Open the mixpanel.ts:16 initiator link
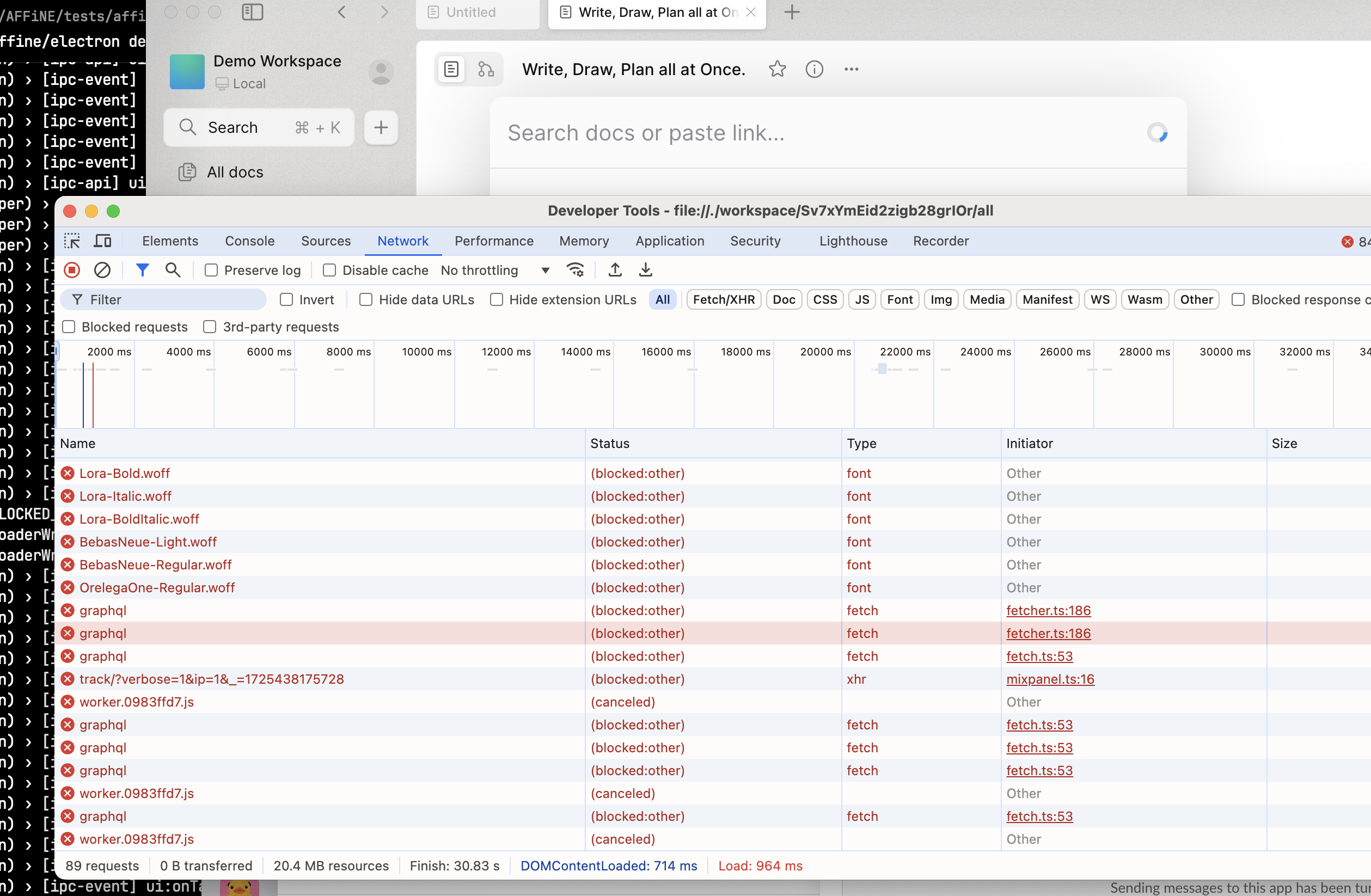Screen dimensions: 1371x896 1050,679
